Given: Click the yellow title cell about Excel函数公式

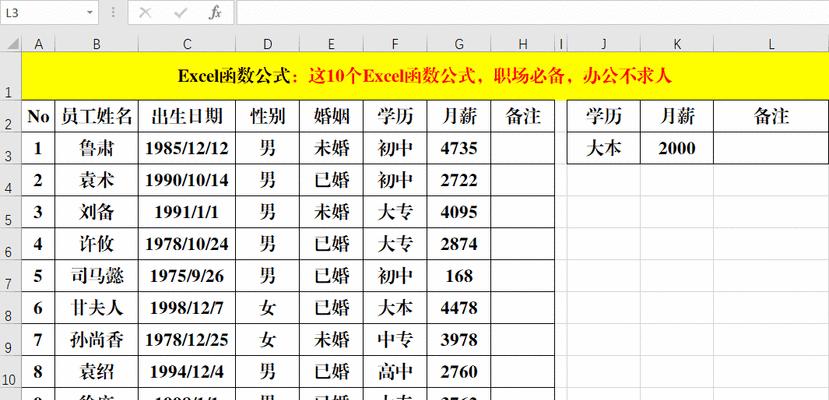Looking at the screenshot, I should [425, 76].
